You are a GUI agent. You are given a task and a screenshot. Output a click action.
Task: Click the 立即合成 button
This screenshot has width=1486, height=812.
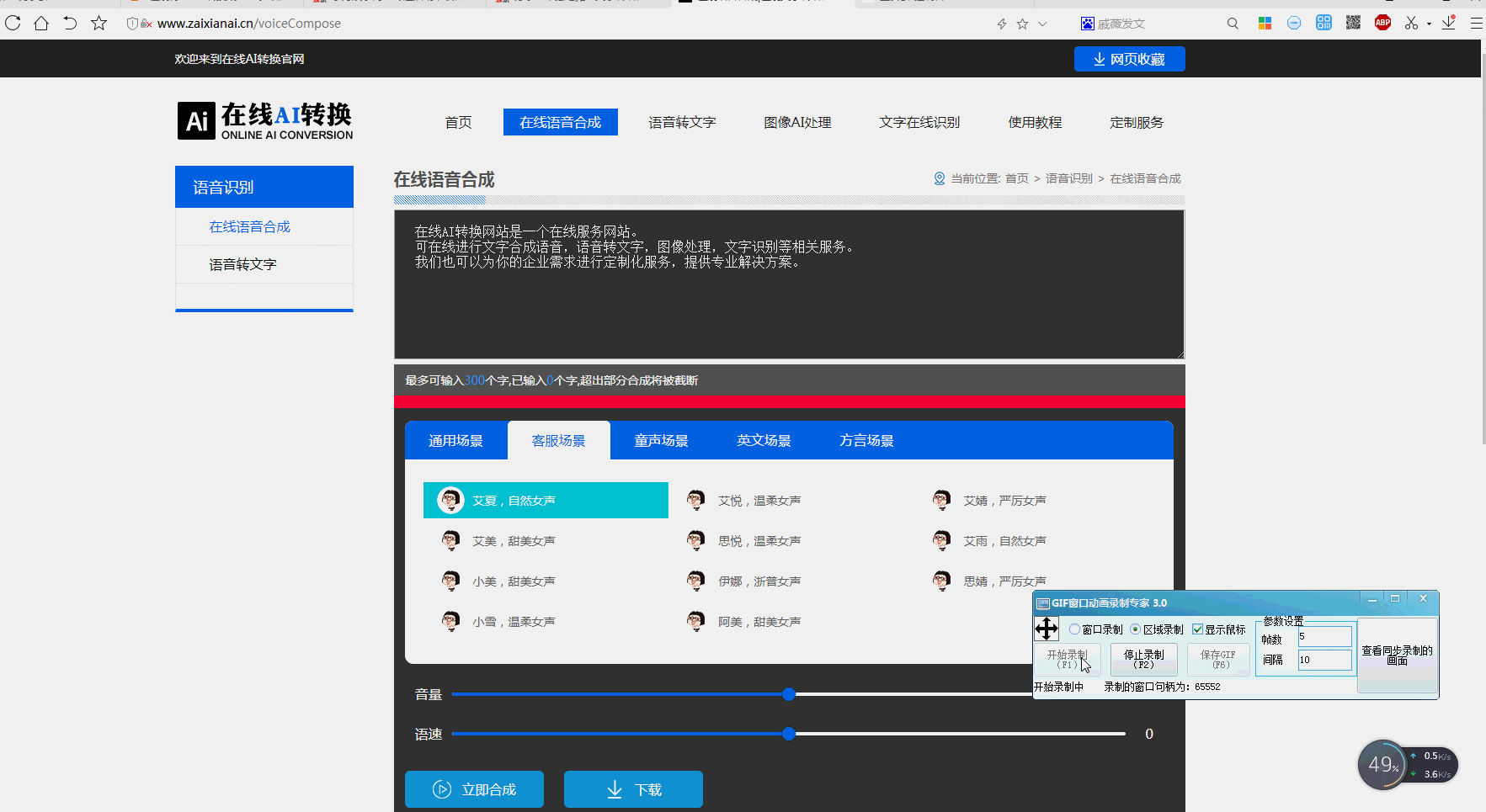[x=474, y=789]
